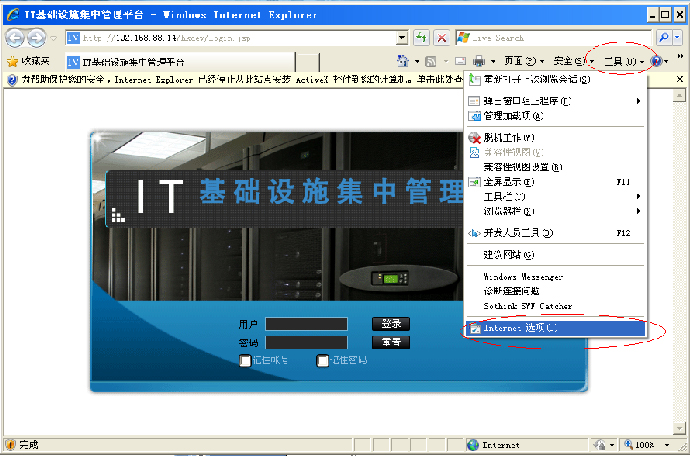
Task: Click the 用户 (username) input field
Action: click(306, 324)
